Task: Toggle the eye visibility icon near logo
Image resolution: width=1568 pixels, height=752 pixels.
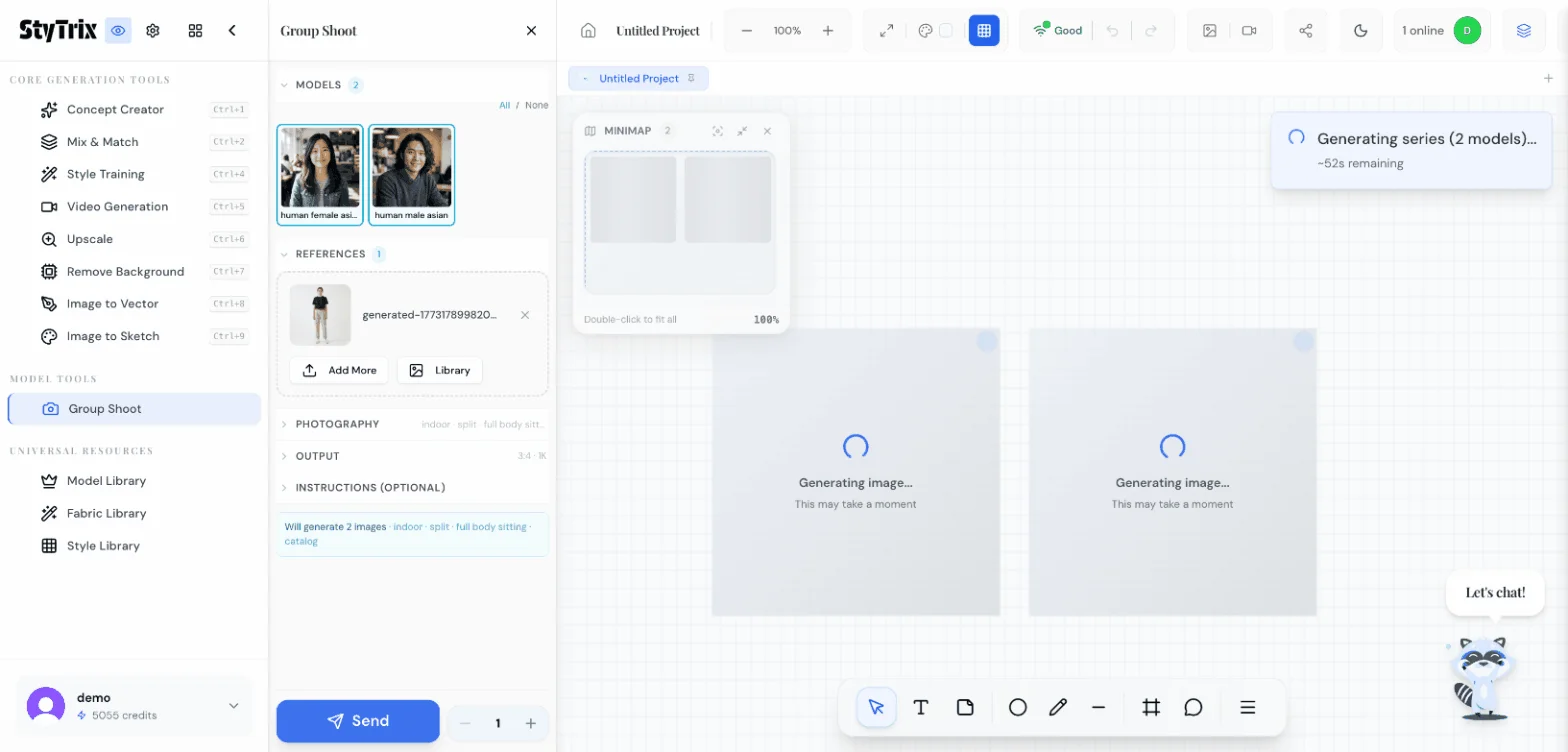Action: click(119, 31)
